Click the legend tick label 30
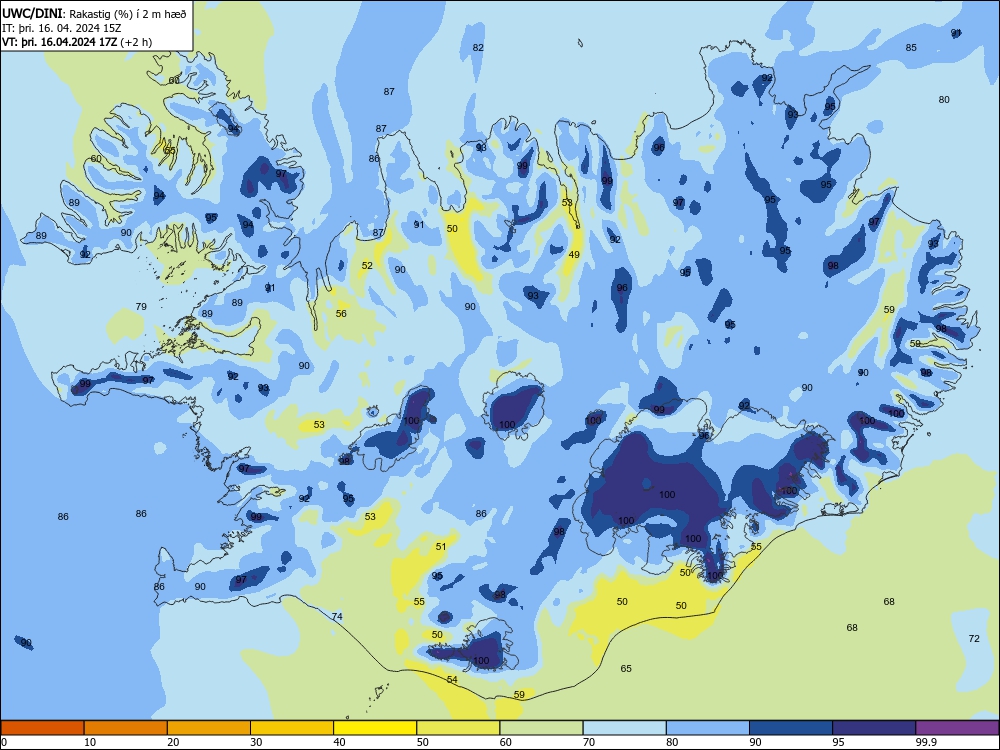Viewport: 1000px width, 750px height. pyautogui.click(x=256, y=742)
